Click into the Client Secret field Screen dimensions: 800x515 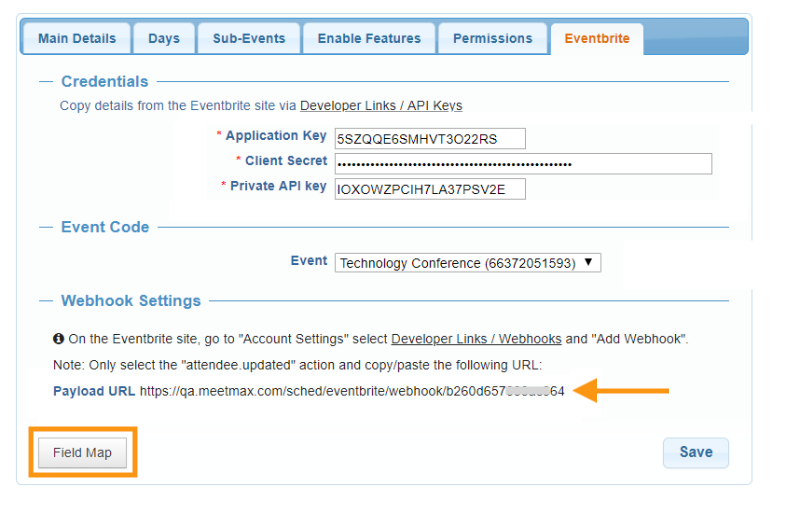523,164
